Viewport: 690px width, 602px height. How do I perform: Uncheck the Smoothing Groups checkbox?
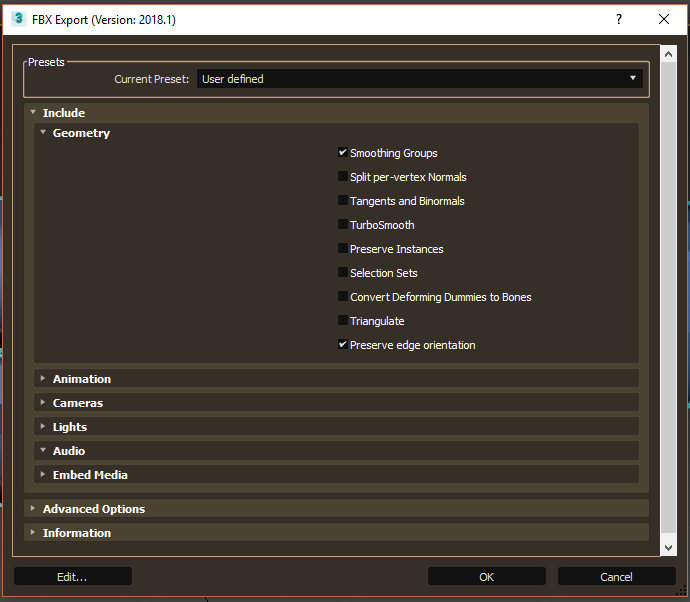tap(343, 153)
